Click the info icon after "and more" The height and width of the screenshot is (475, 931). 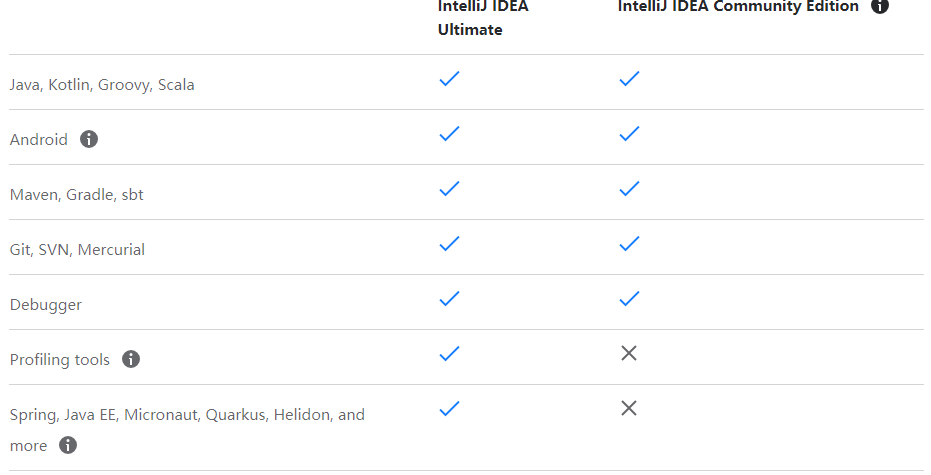(68, 445)
